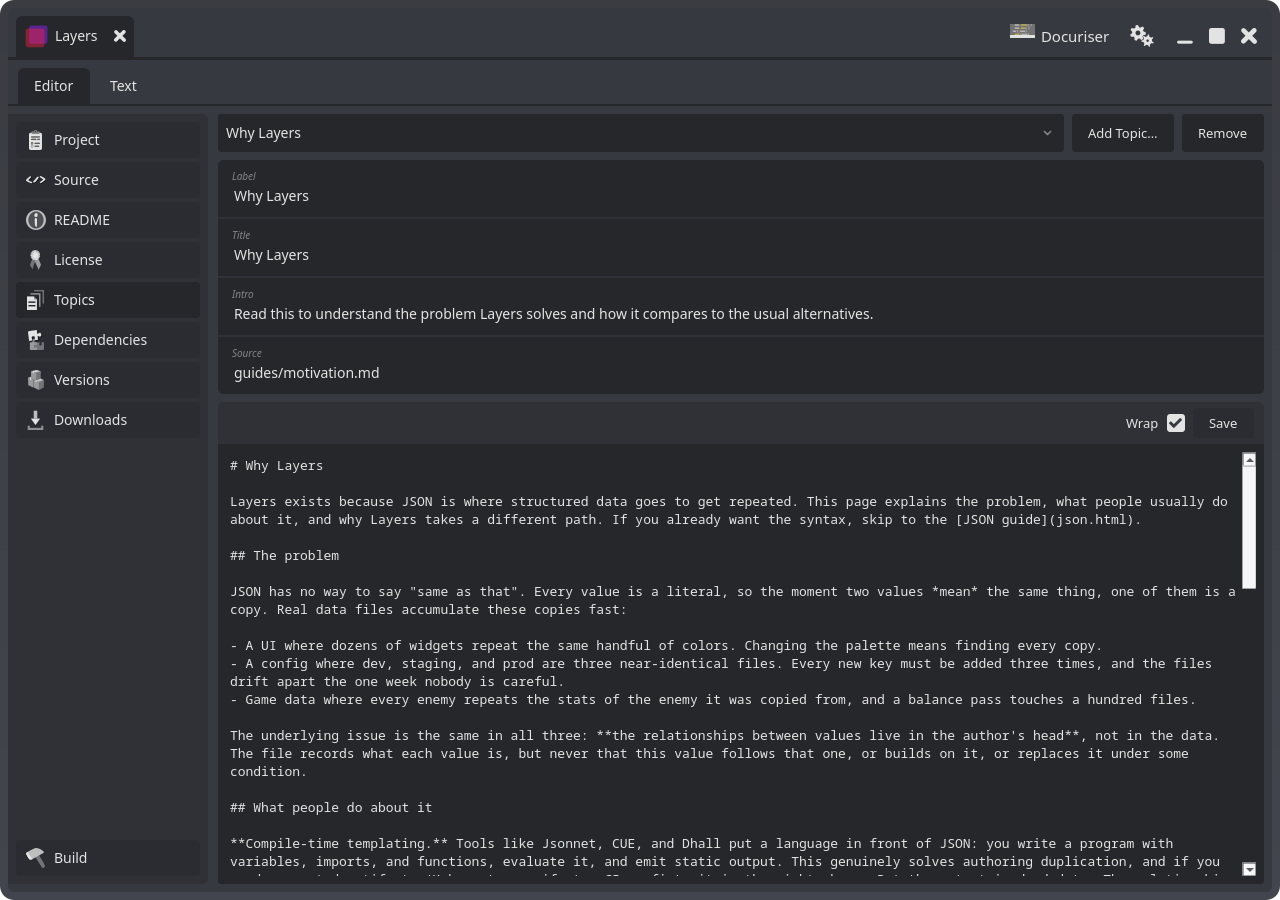Open the Why Layers topic dropdown
Viewport: 1280px width, 900px height.
(641, 133)
